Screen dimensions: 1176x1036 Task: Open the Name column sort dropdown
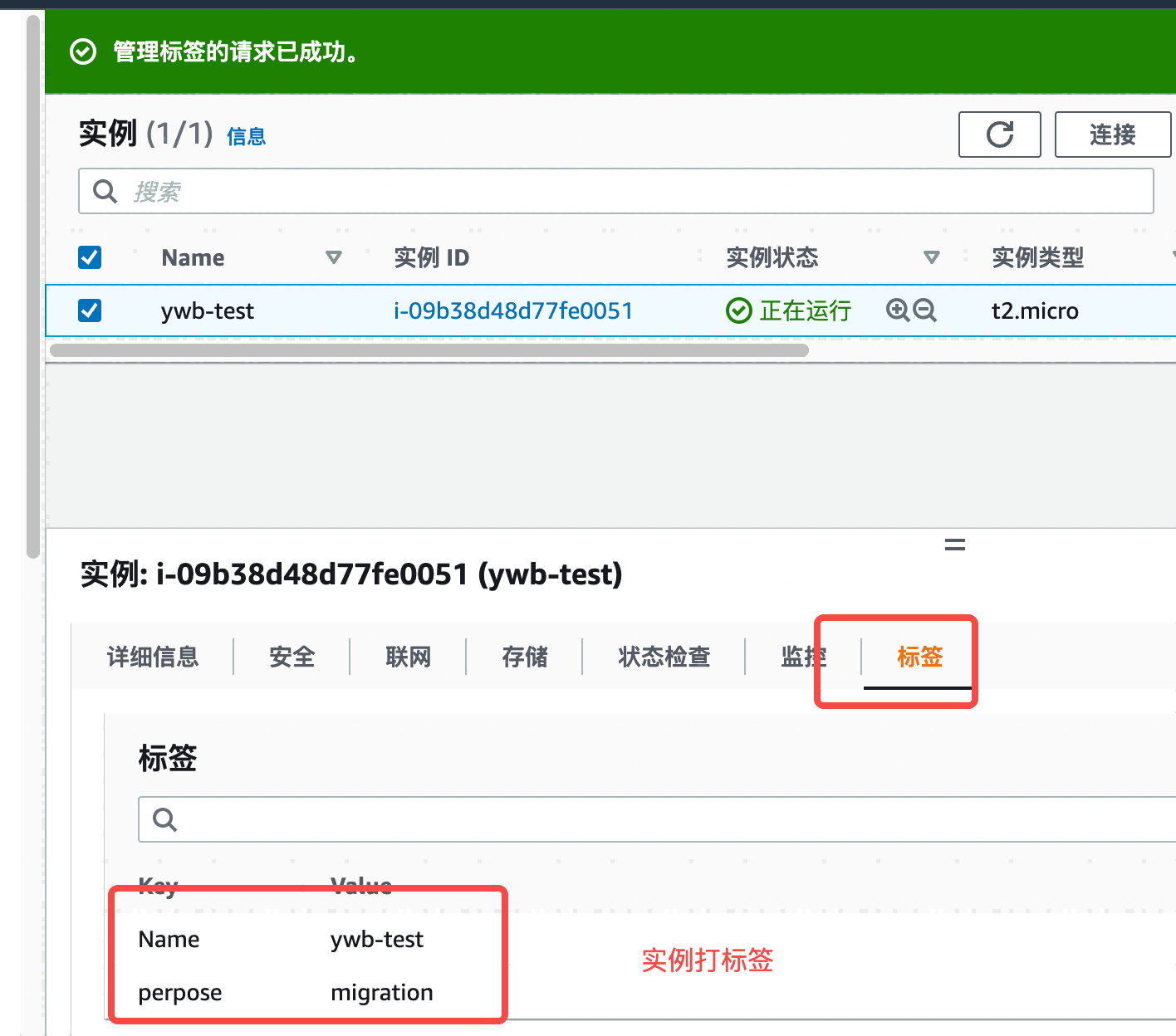click(x=334, y=257)
